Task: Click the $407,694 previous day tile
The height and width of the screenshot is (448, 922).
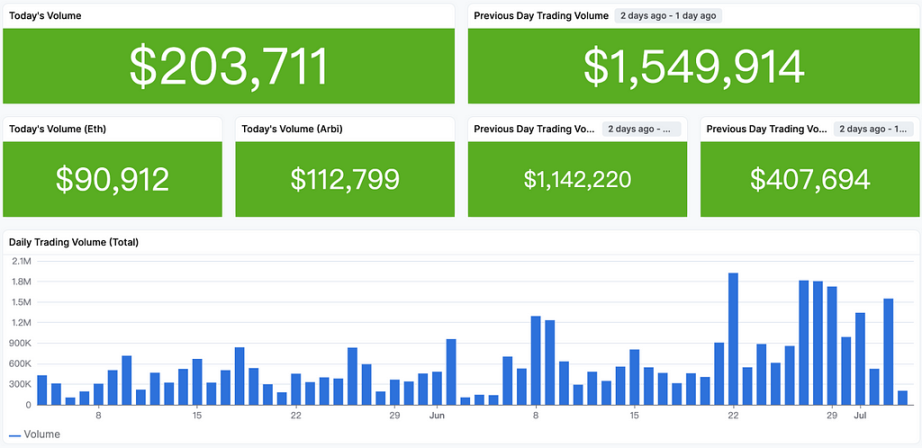Action: [810, 179]
